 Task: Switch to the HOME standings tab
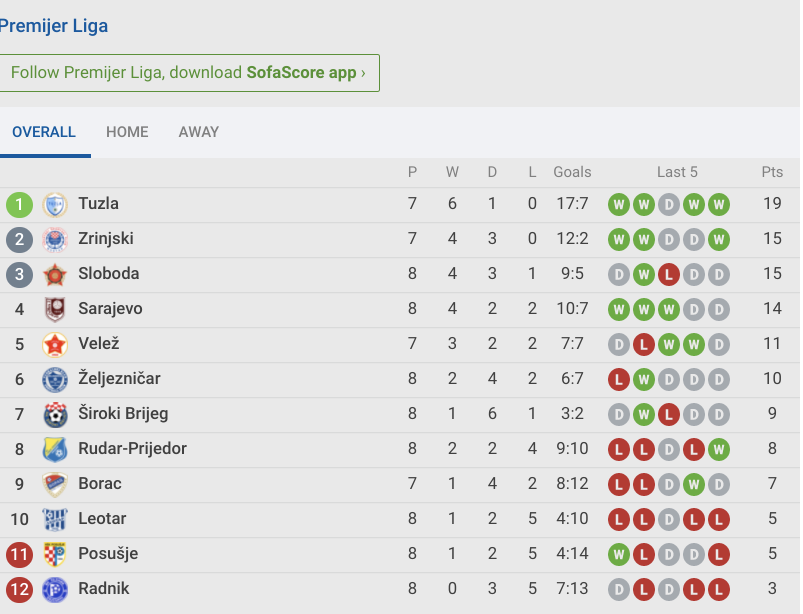click(127, 132)
